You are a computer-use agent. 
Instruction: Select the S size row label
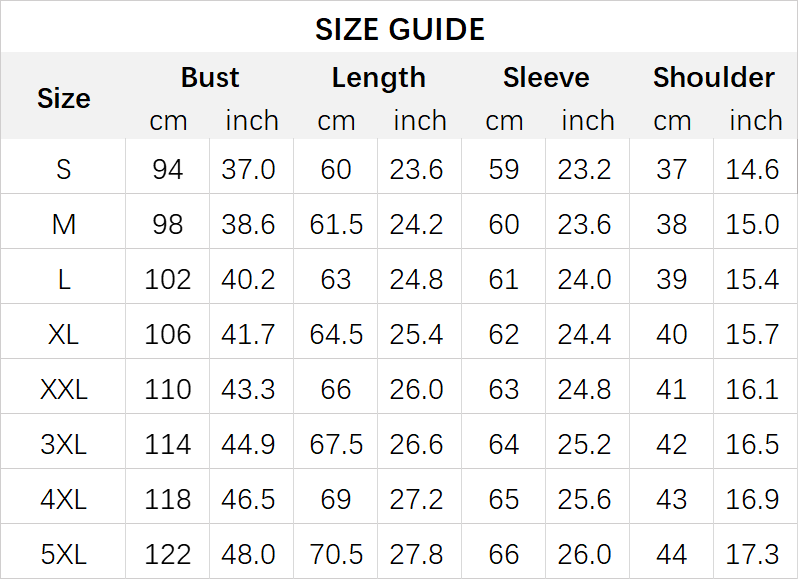point(63,169)
